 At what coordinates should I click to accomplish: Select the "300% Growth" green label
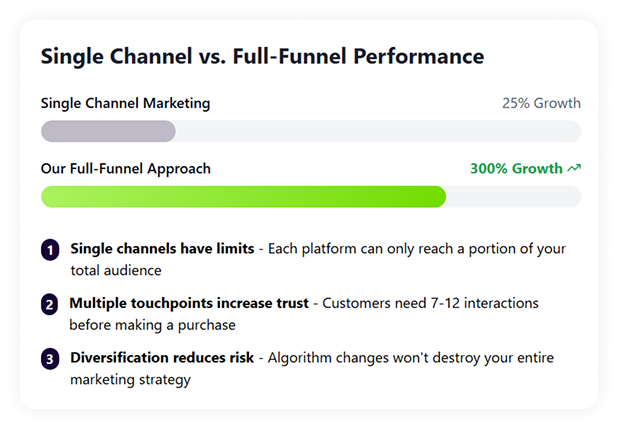pyautogui.click(x=516, y=169)
